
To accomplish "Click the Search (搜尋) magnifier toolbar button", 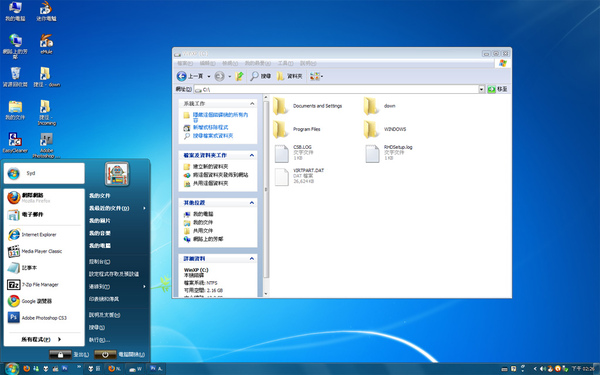I will pos(261,76).
